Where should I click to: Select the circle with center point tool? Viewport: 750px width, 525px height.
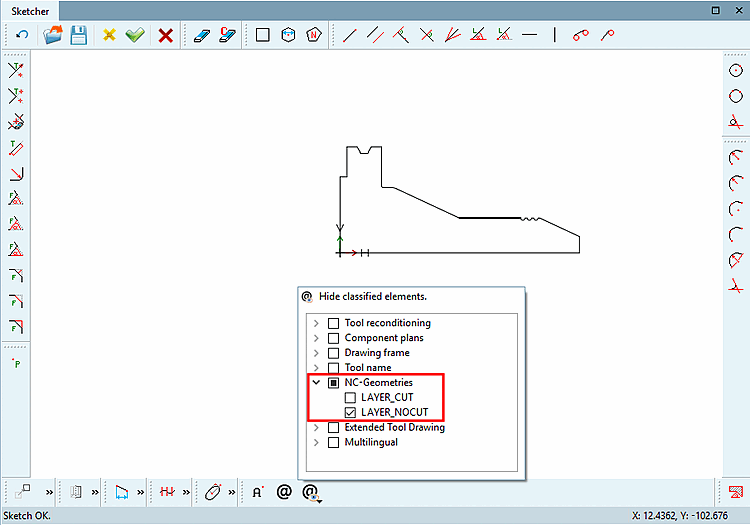[x=736, y=71]
